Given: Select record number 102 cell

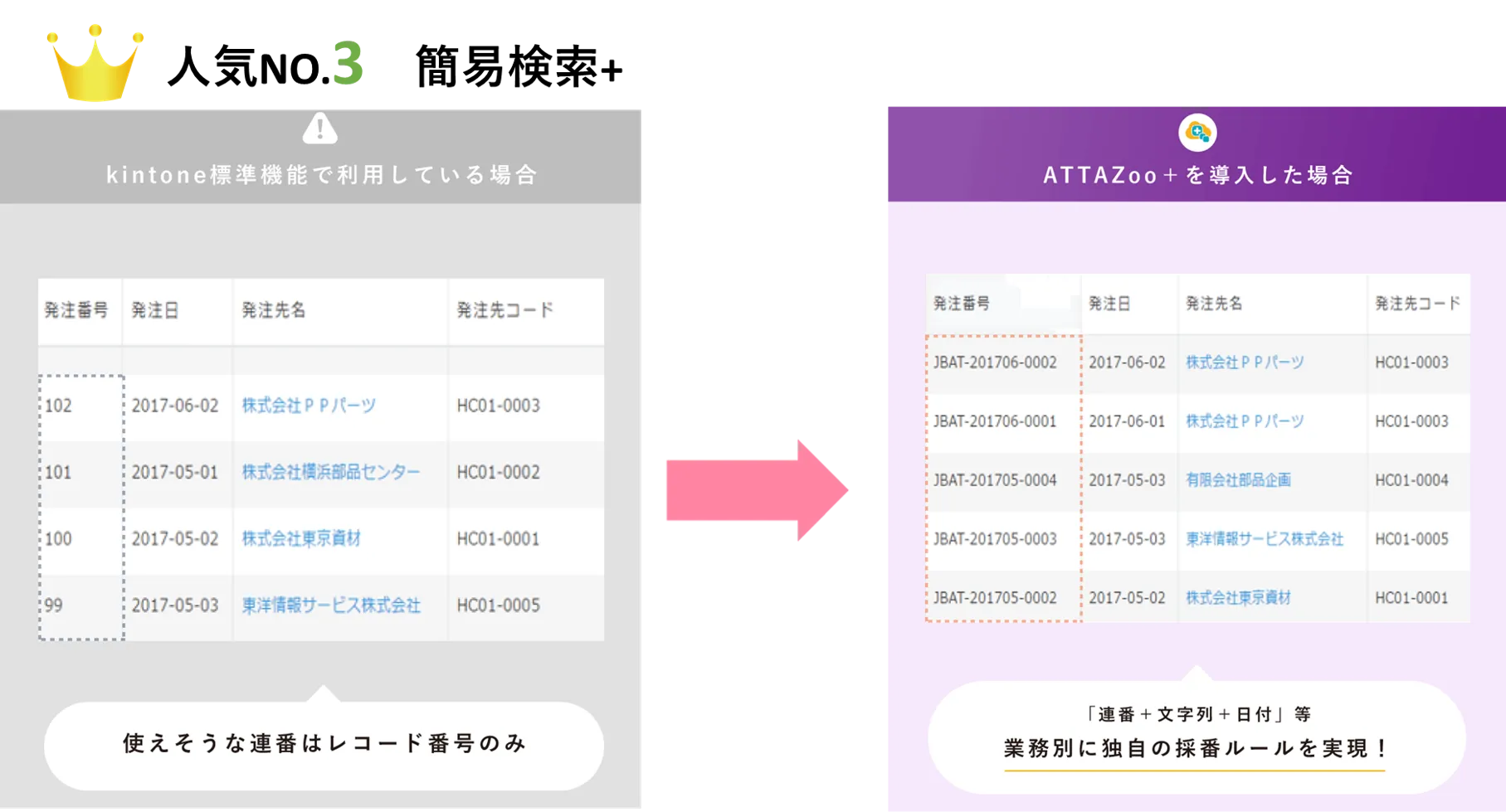Looking at the screenshot, I should pos(59,406).
